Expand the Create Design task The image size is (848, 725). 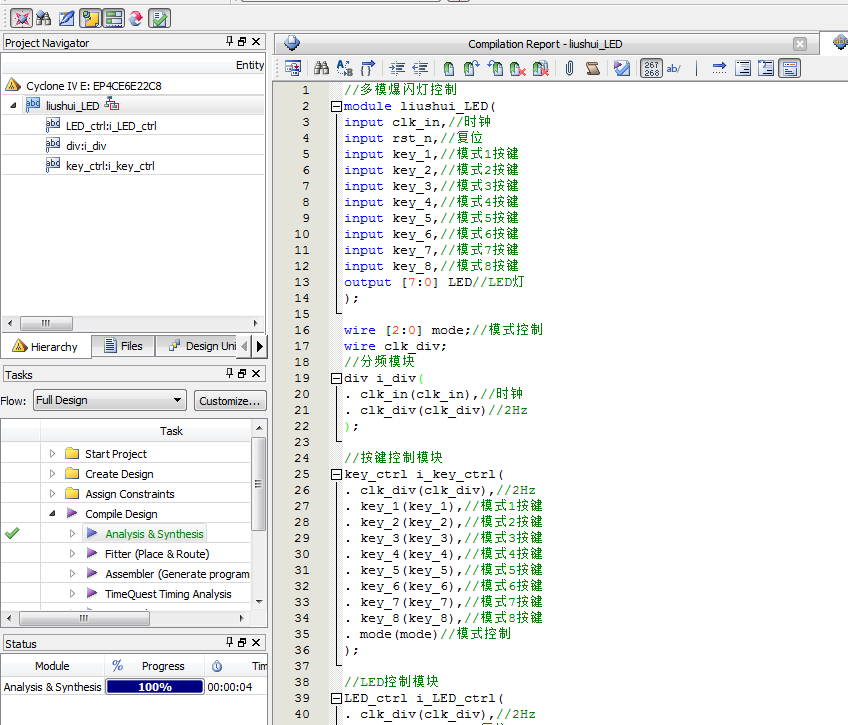point(52,474)
